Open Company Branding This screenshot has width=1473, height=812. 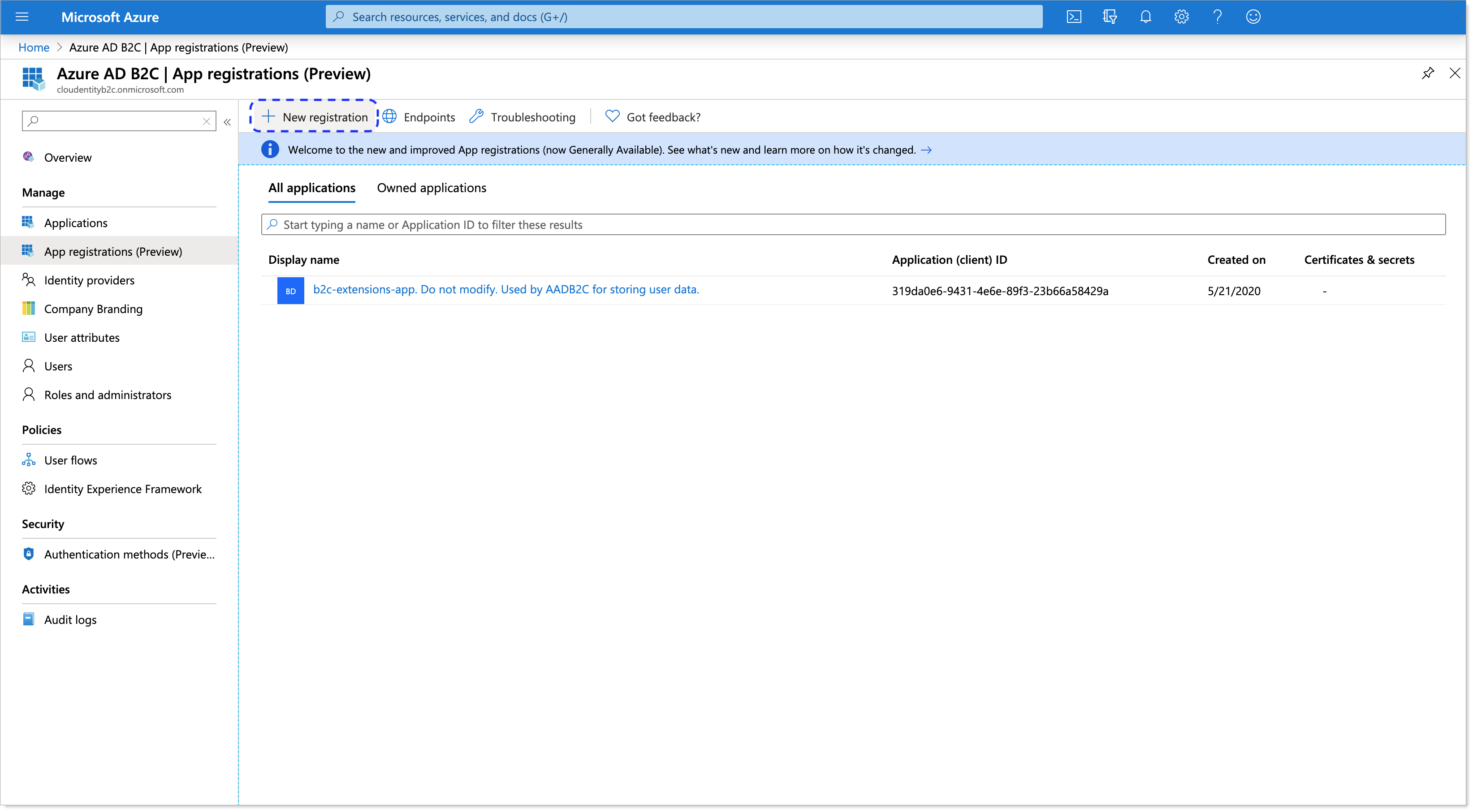pyautogui.click(x=93, y=309)
